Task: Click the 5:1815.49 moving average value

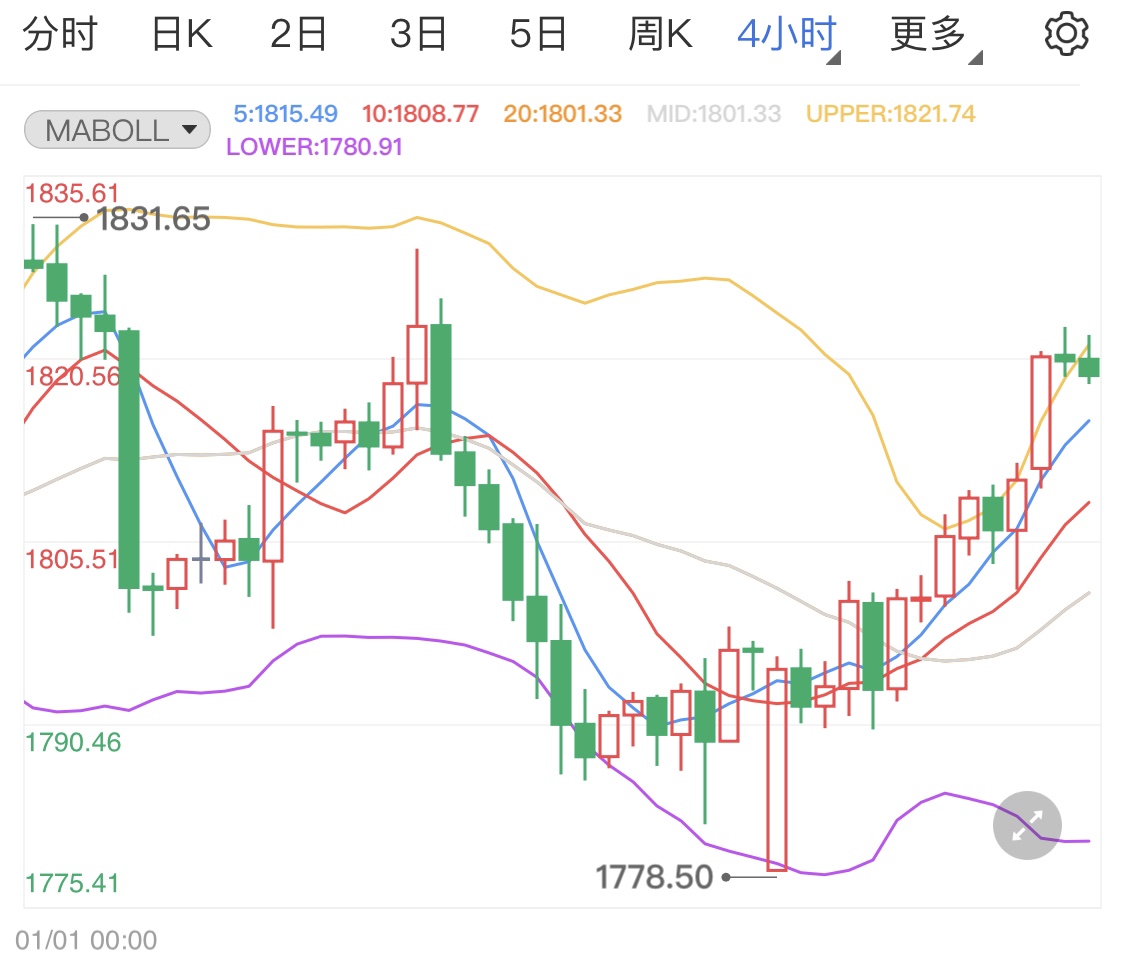Action: 285,113
